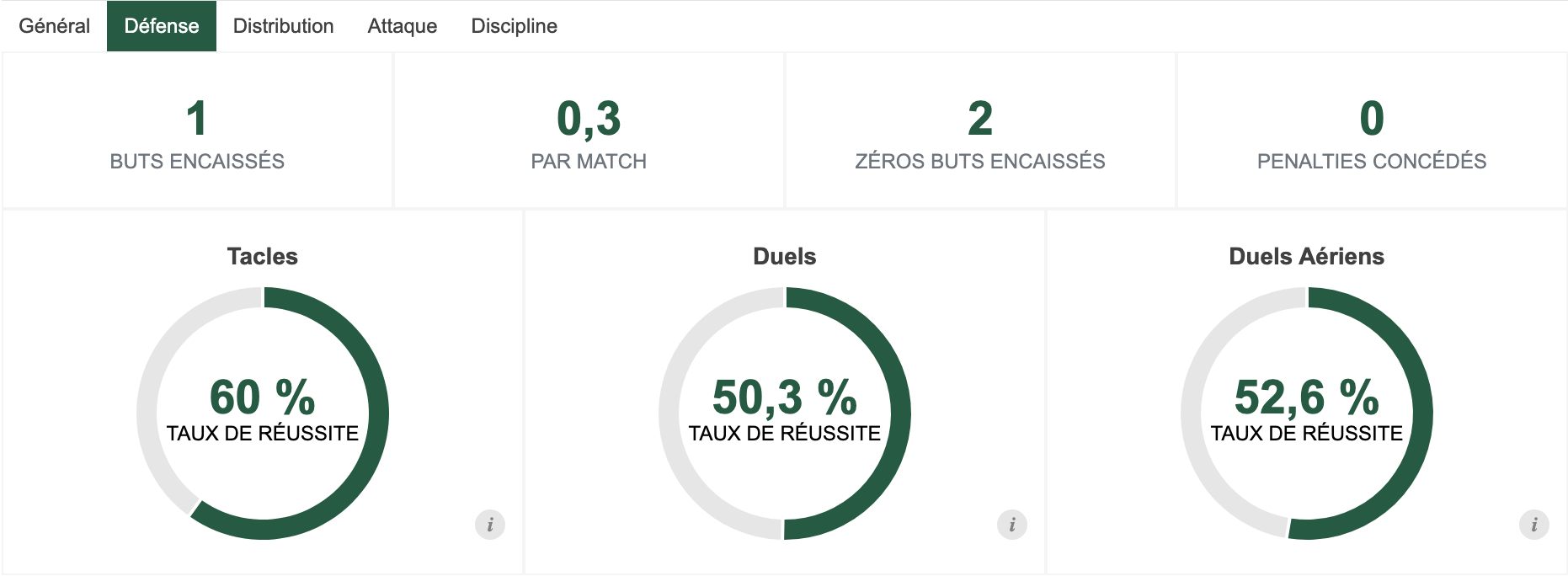The image size is (1568, 576).
Task: Switch to the Général tab
Action: [x=55, y=26]
